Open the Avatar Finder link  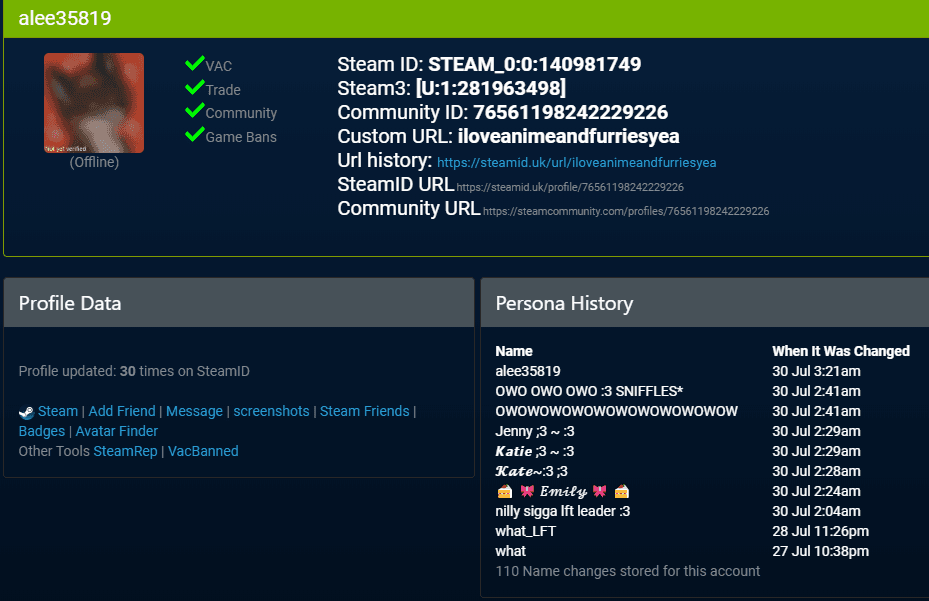[x=117, y=431]
